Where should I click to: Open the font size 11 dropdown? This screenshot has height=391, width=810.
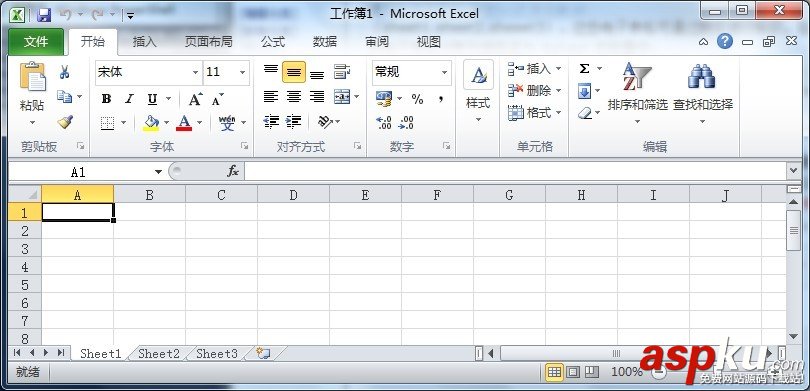pos(242,72)
